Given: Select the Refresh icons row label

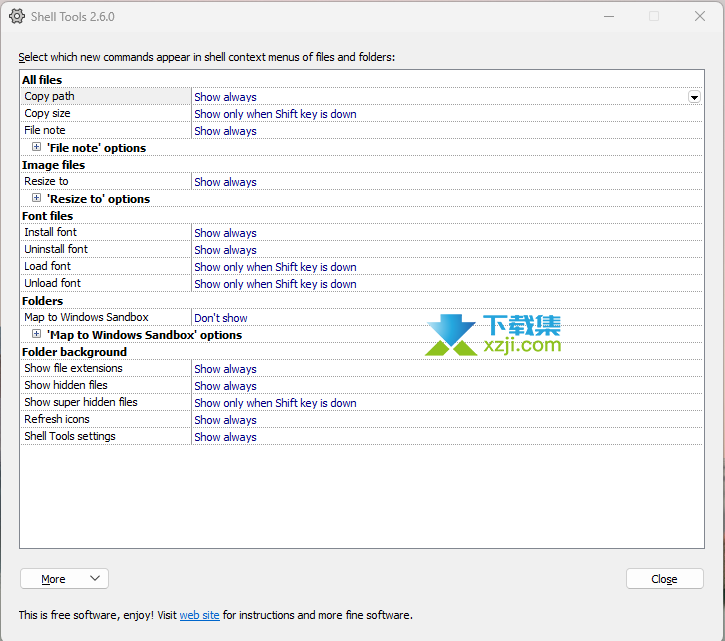Looking at the screenshot, I should (x=57, y=419).
